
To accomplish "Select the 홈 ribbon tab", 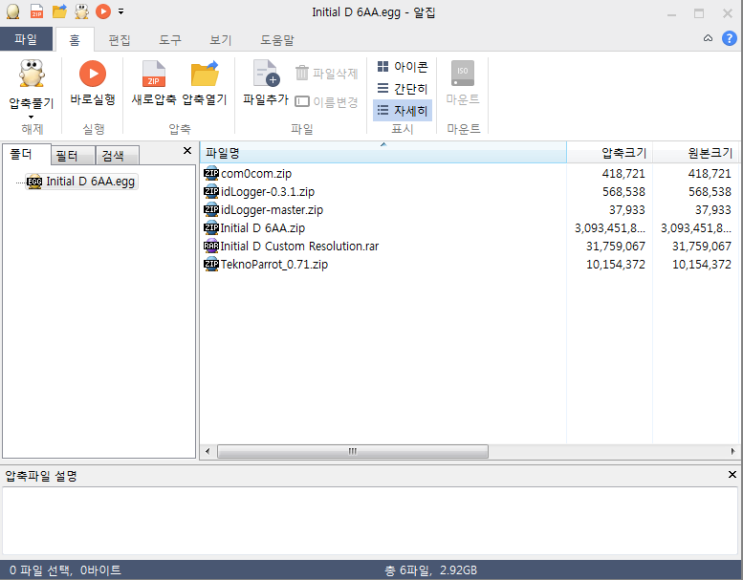I will 75,40.
